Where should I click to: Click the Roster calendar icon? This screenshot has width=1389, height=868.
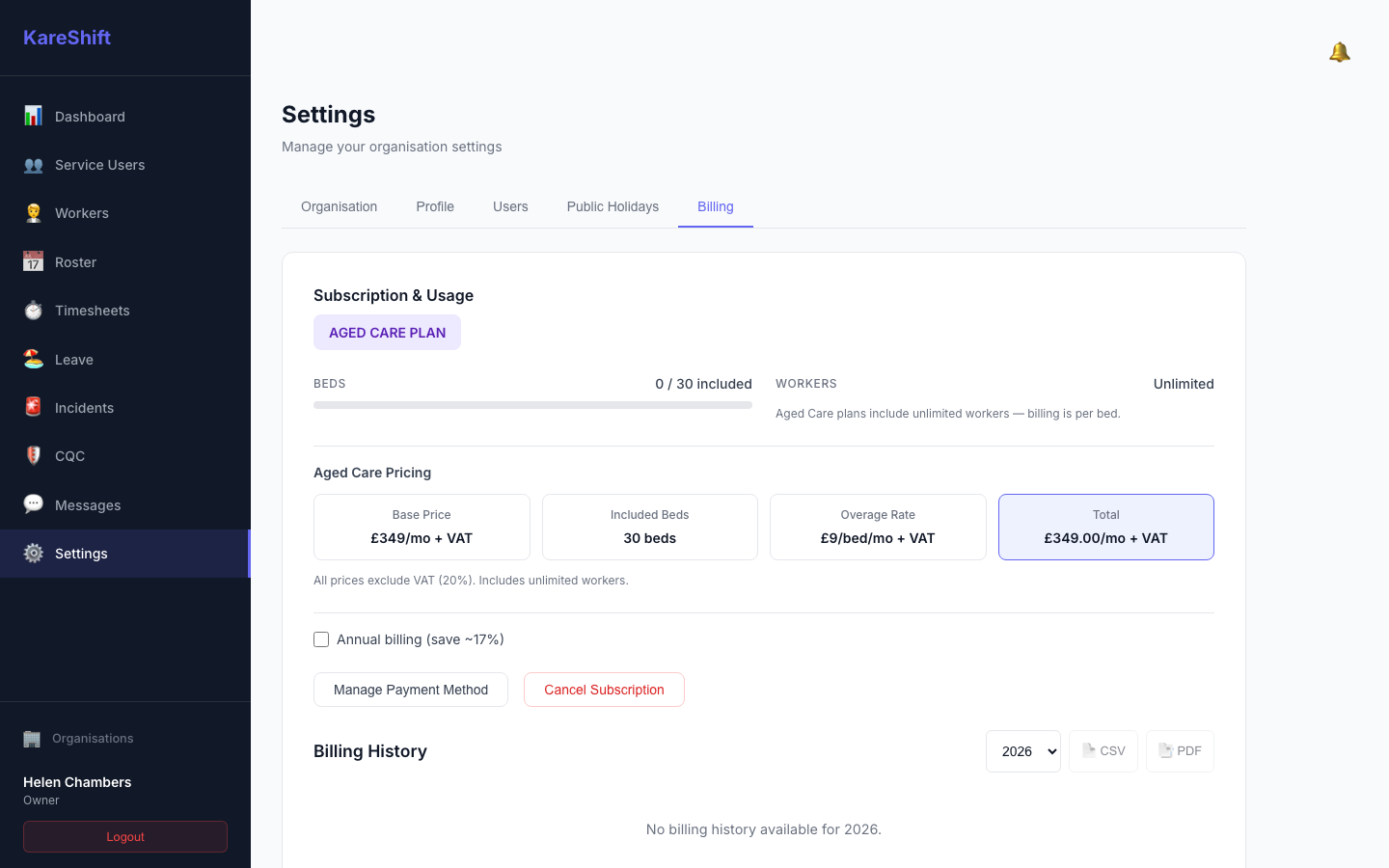point(33,261)
